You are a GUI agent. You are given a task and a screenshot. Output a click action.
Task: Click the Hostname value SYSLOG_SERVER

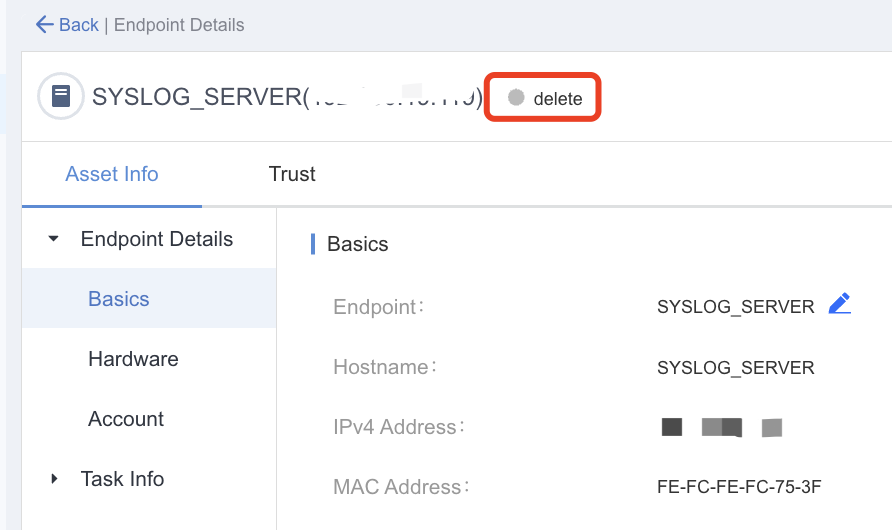tap(735, 368)
